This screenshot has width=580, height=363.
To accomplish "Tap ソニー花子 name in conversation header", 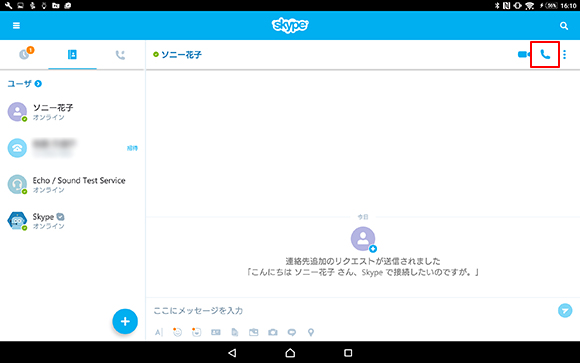I will pyautogui.click(x=181, y=55).
